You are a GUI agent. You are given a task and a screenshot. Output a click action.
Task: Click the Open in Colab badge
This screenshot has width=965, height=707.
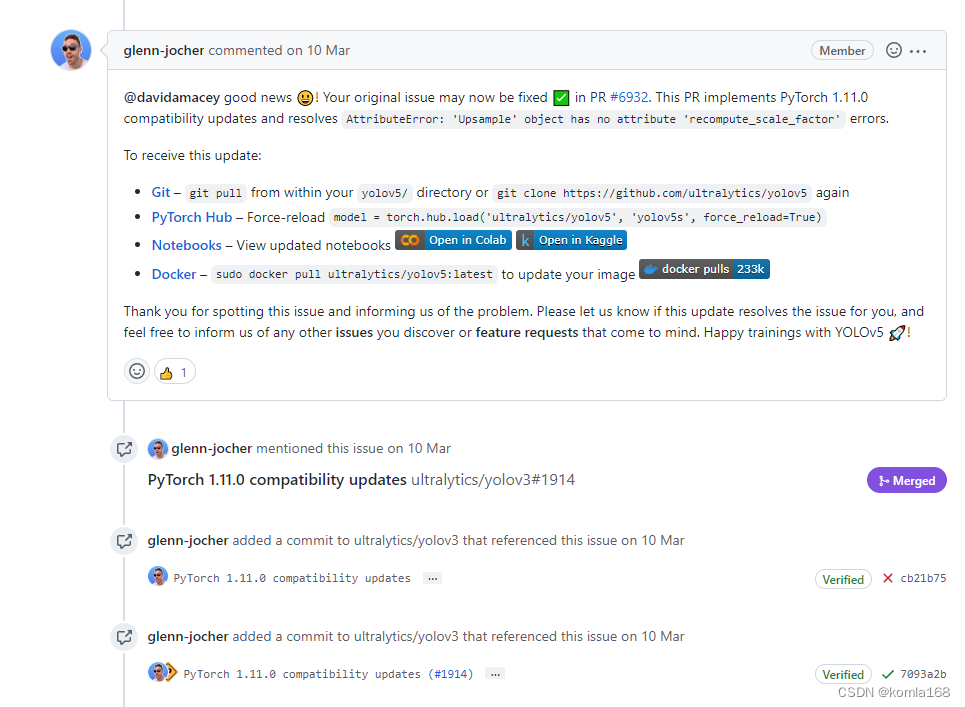[453, 240]
